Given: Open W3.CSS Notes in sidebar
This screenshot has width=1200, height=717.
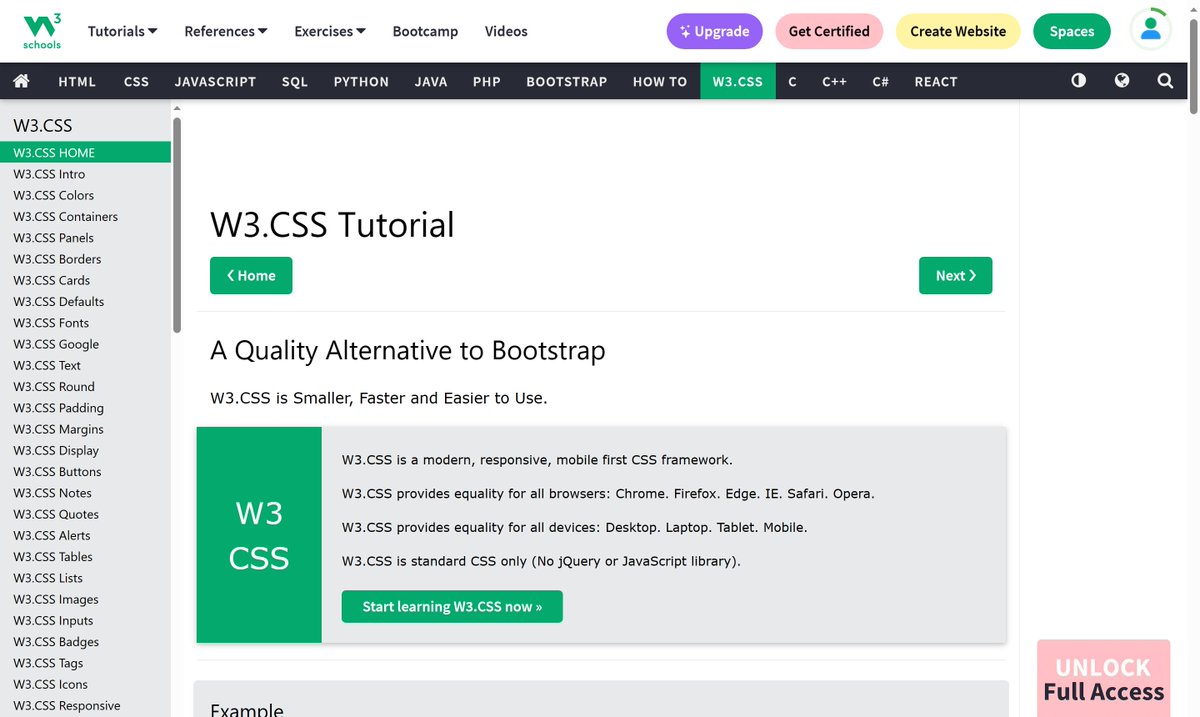Looking at the screenshot, I should coord(85,493).
